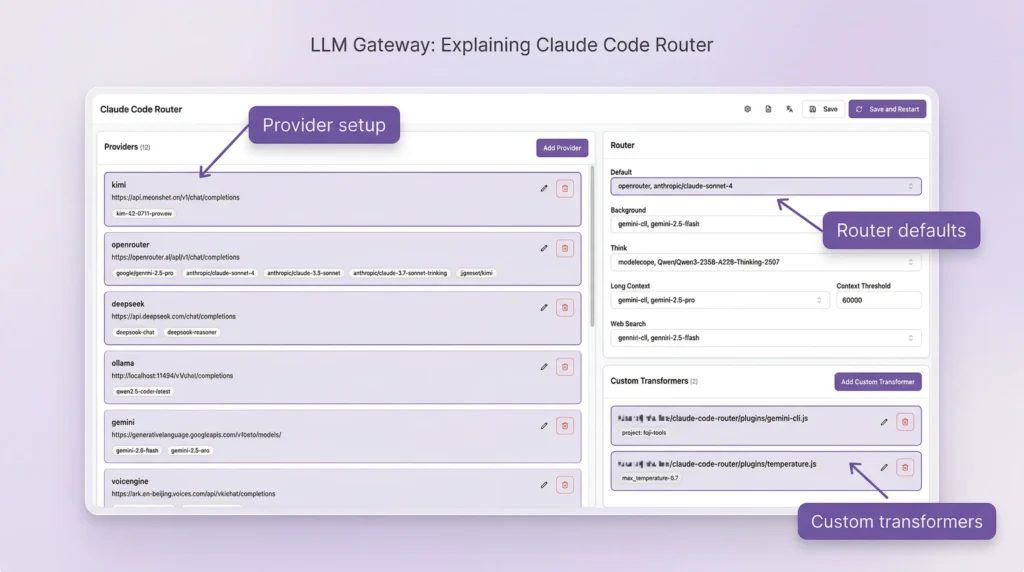Click the Claude Code Router title

[x=141, y=109]
